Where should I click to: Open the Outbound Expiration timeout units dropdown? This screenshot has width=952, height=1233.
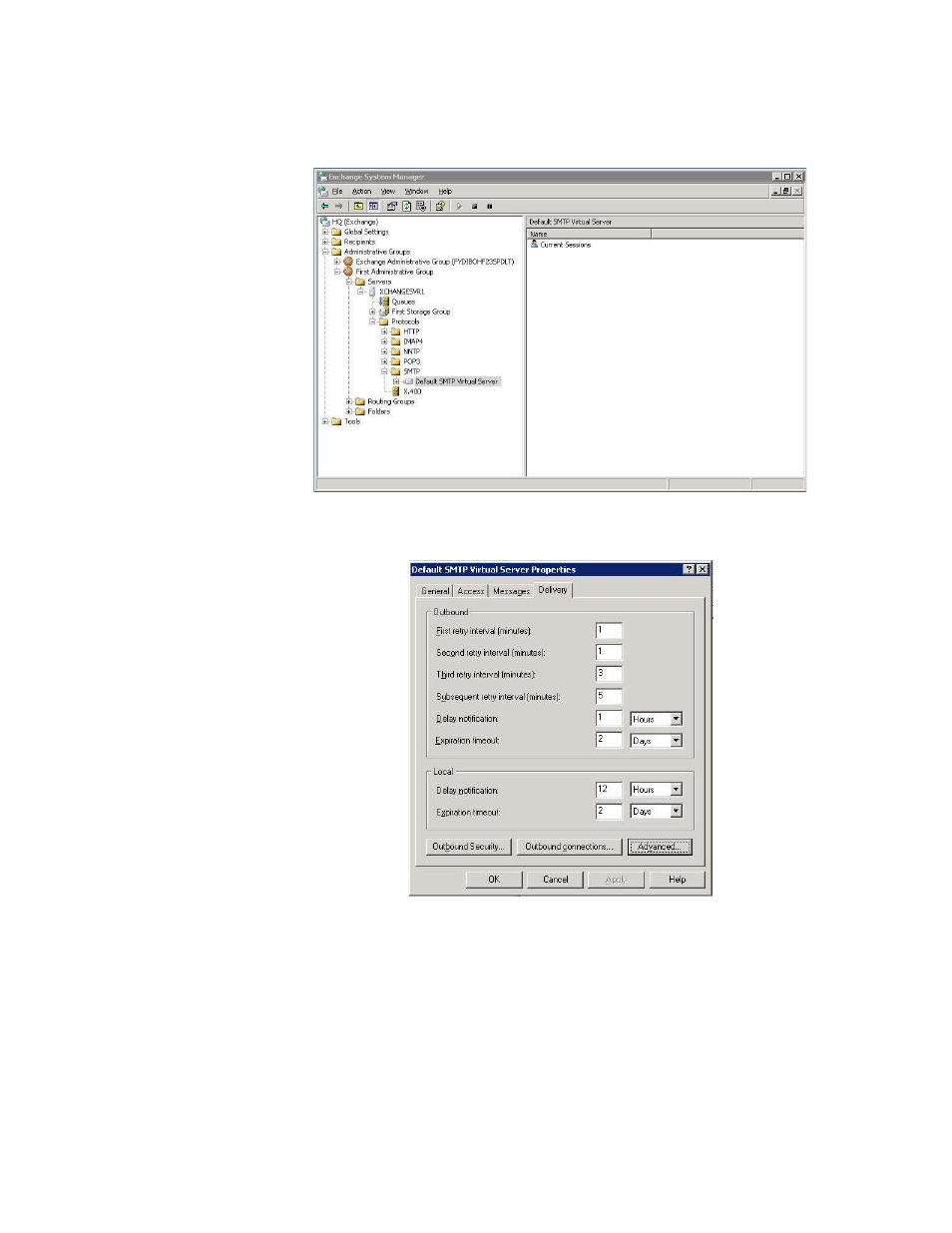click(x=677, y=741)
